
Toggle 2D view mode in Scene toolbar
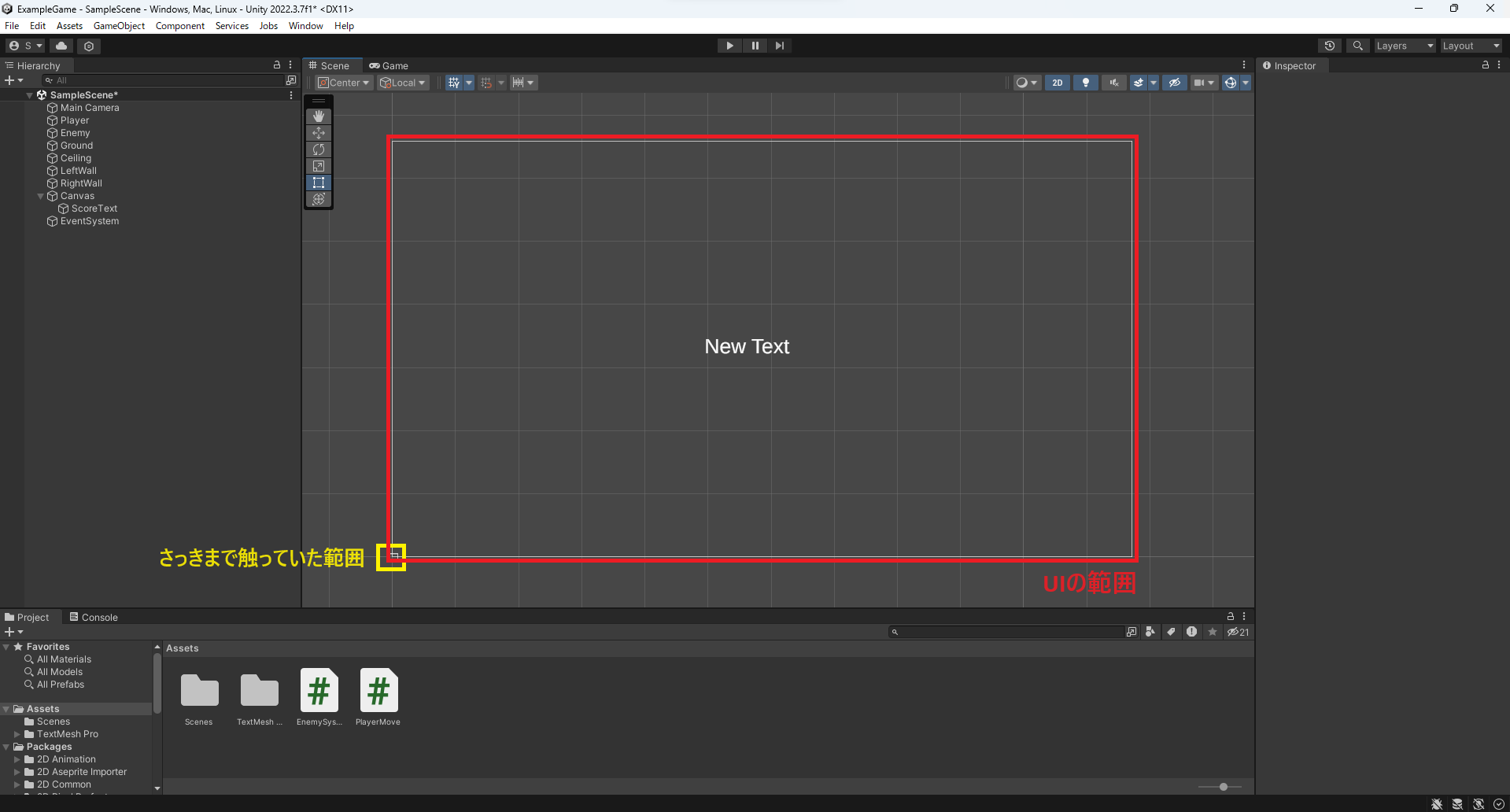pyautogui.click(x=1057, y=82)
